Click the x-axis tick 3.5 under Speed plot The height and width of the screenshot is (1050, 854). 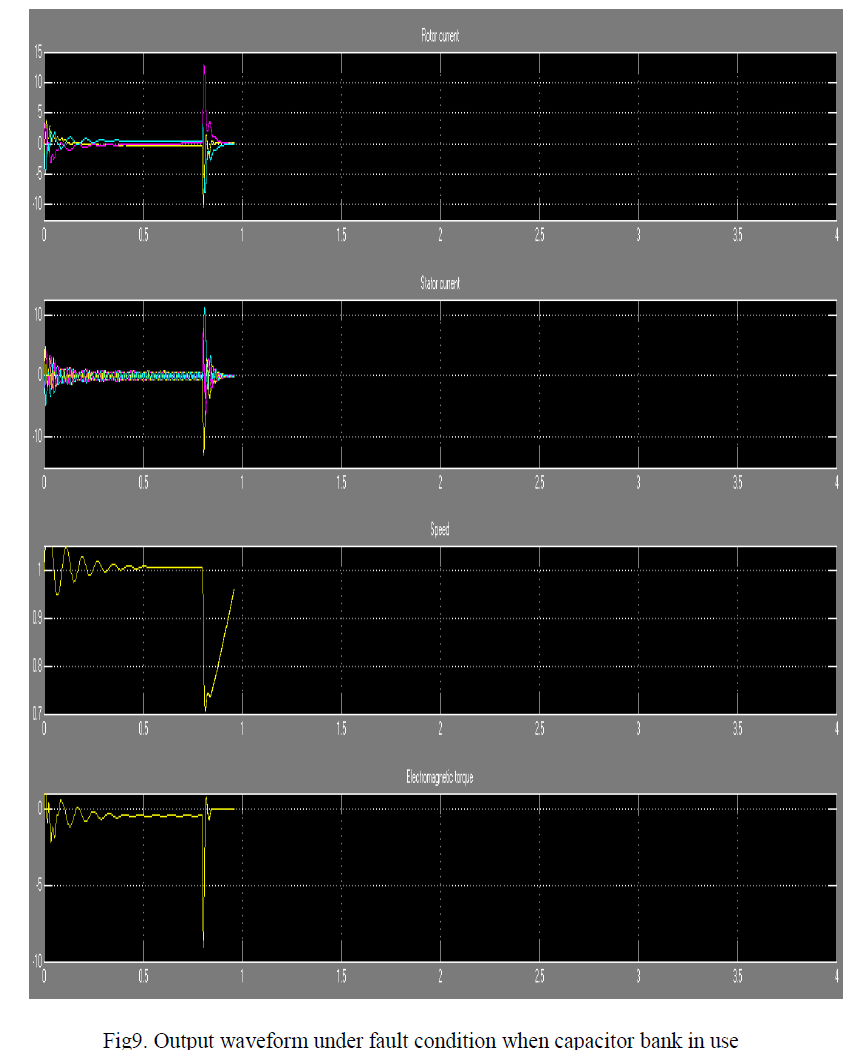[x=737, y=729]
